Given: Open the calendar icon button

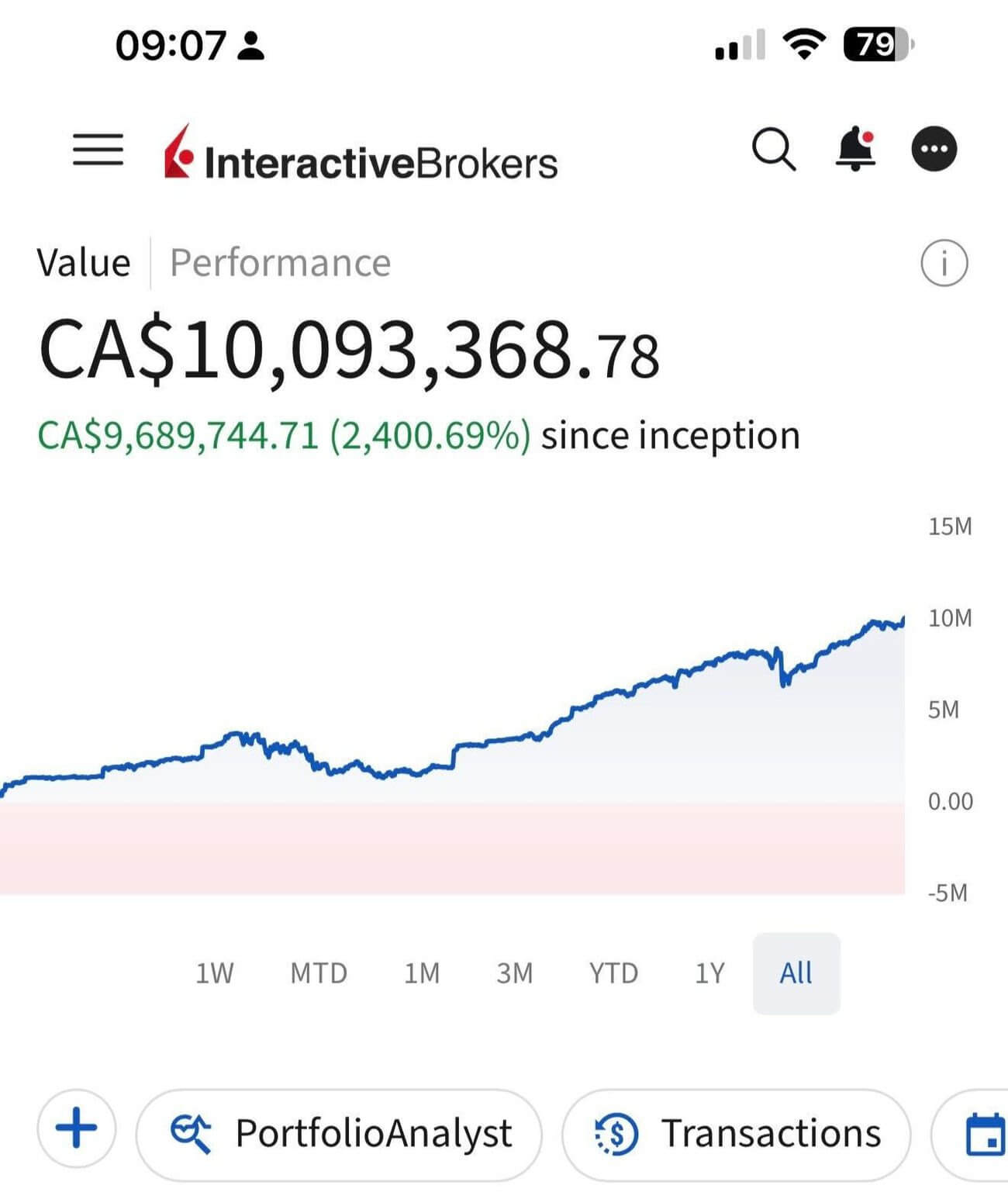Looking at the screenshot, I should 985,1134.
